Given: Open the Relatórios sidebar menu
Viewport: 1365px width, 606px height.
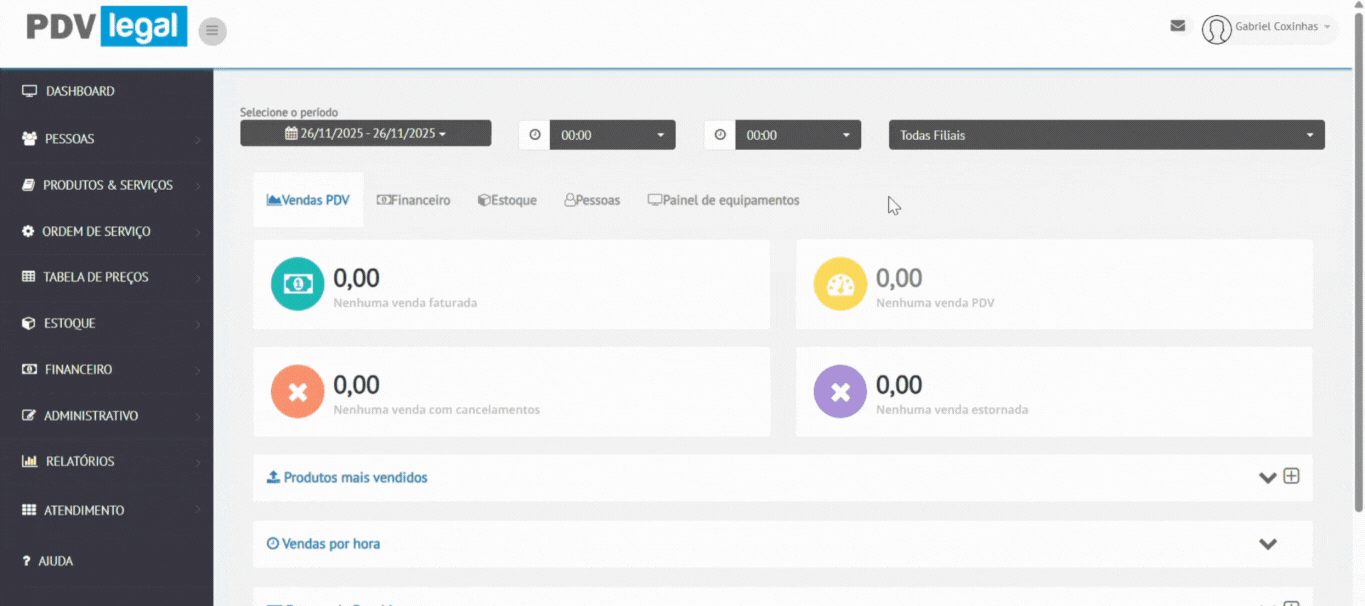Looking at the screenshot, I should pyautogui.click(x=80, y=461).
